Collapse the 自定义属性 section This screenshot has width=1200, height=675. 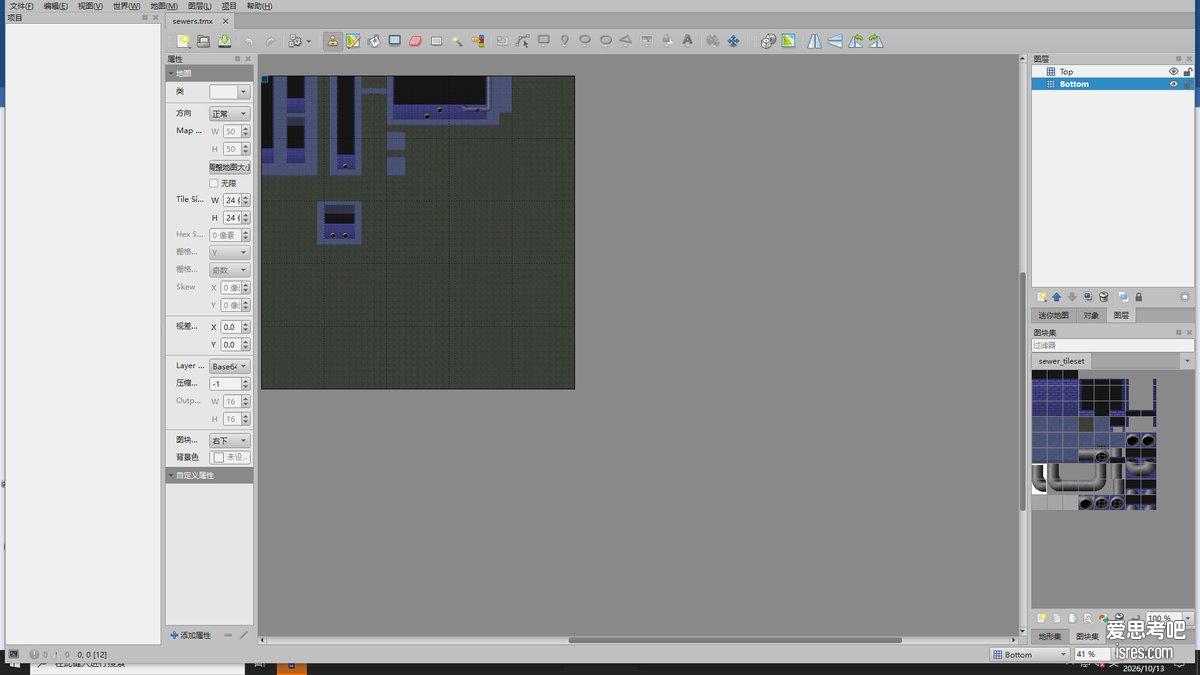point(170,476)
